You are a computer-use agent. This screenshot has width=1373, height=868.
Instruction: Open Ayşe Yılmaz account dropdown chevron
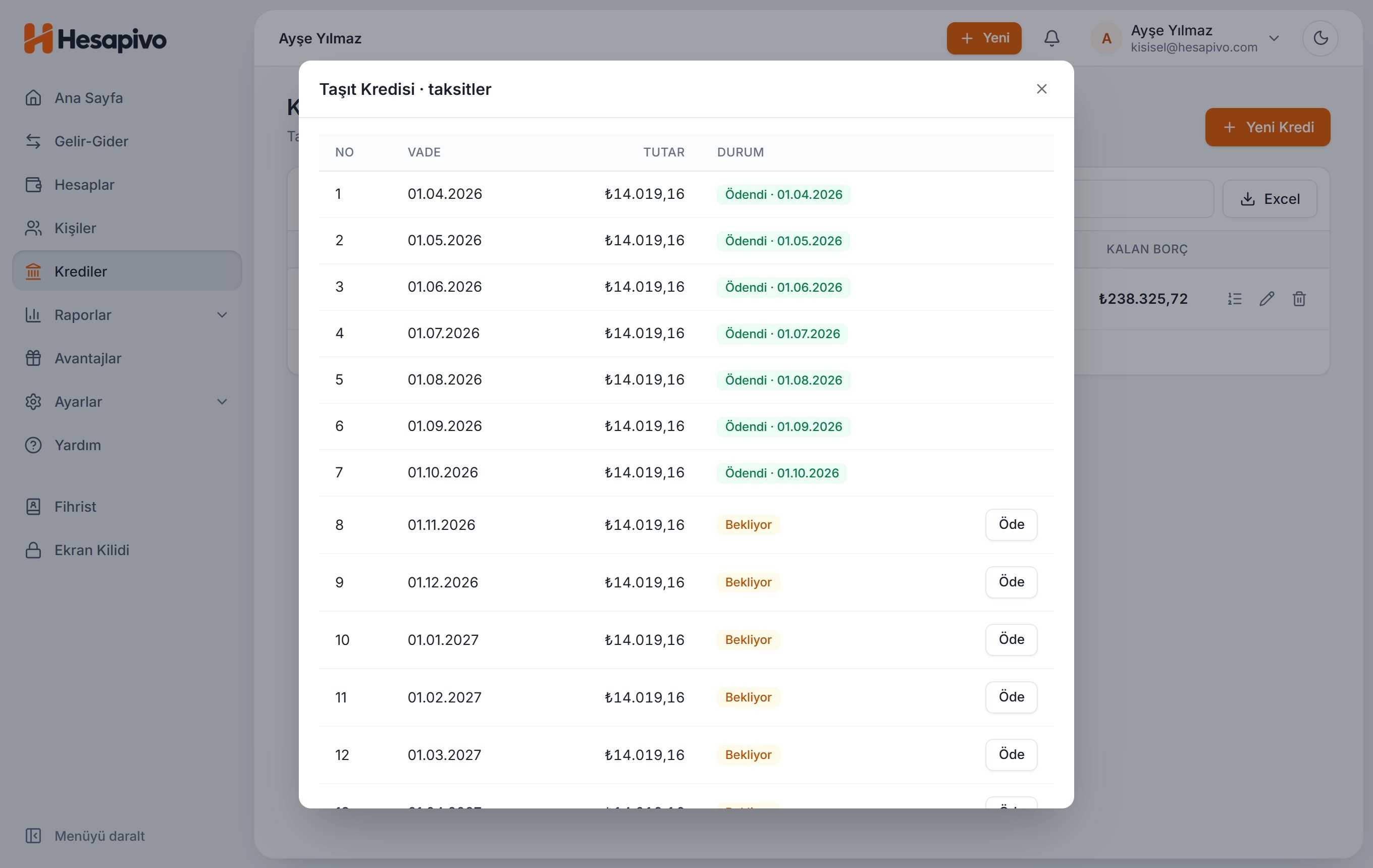[x=1274, y=38]
